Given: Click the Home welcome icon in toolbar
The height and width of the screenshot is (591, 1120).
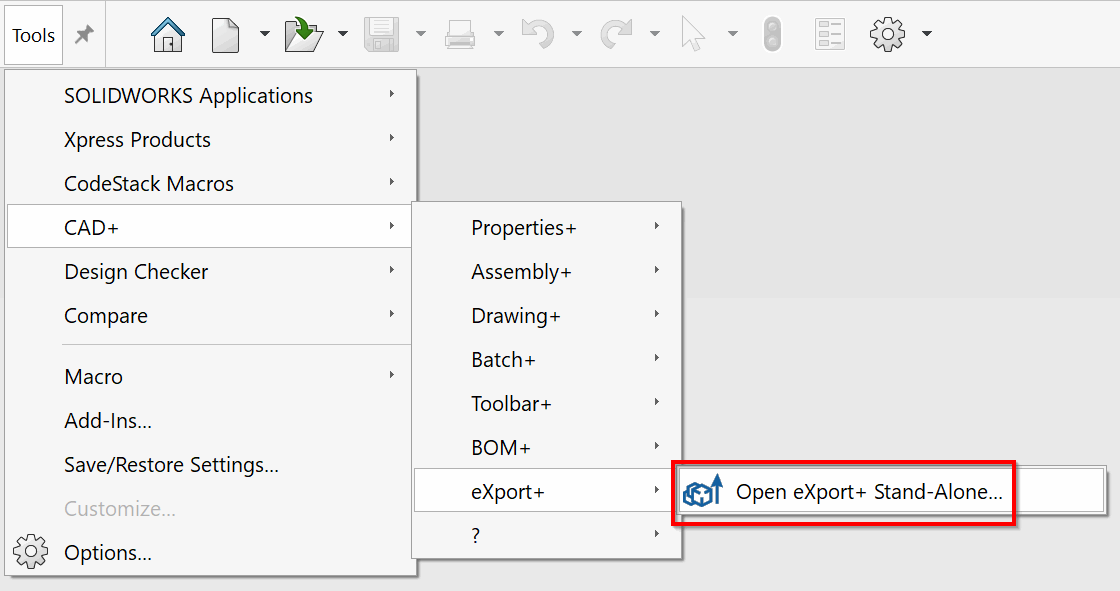Looking at the screenshot, I should coord(168,34).
